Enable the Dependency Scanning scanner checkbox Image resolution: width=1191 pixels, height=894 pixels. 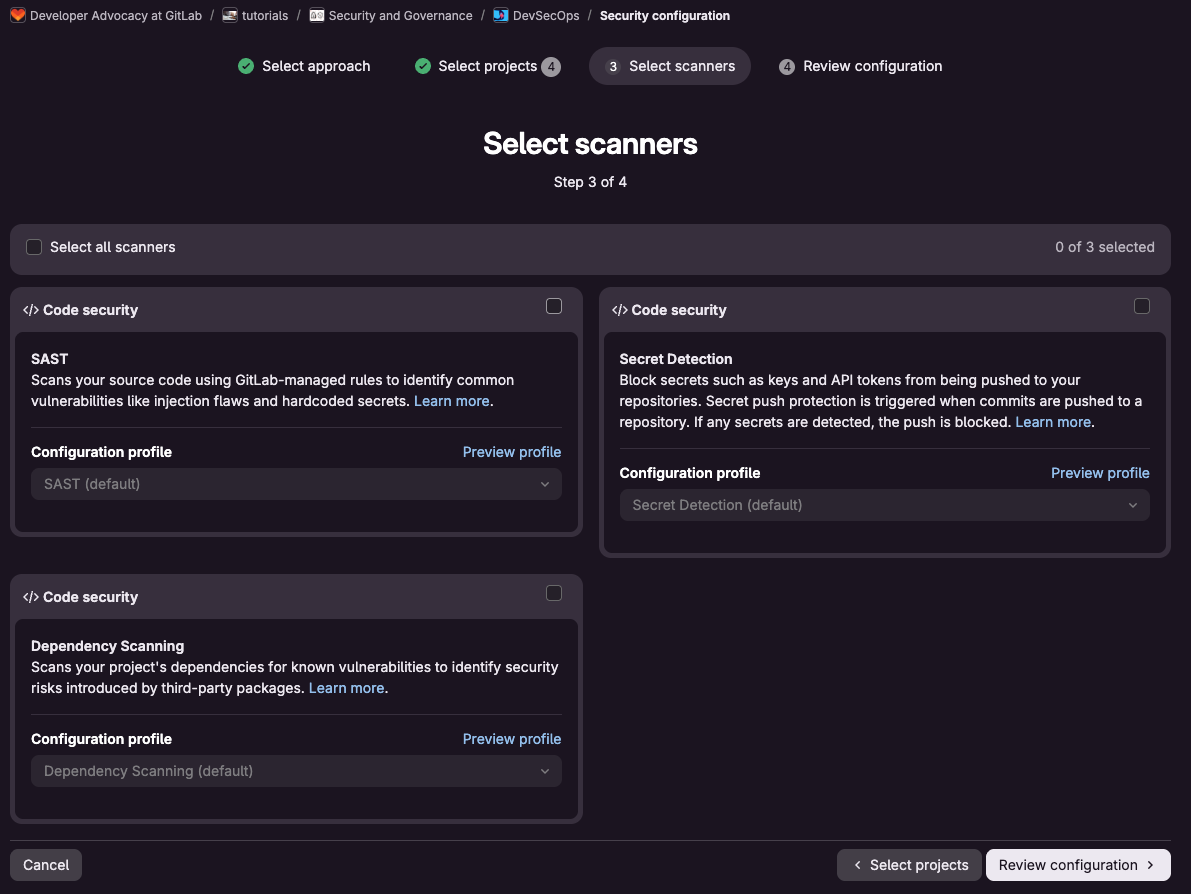(x=554, y=593)
